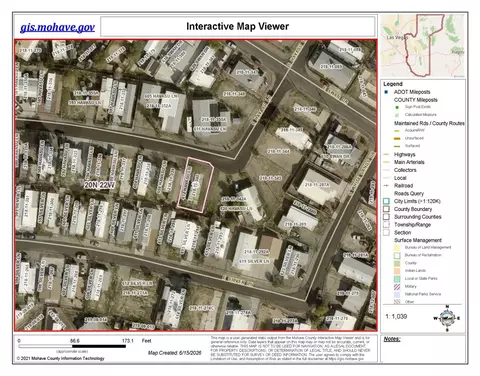Click the 619 SILVER LN address label
Image resolution: width=480 pixels, height=376 pixels.
coord(254,261)
